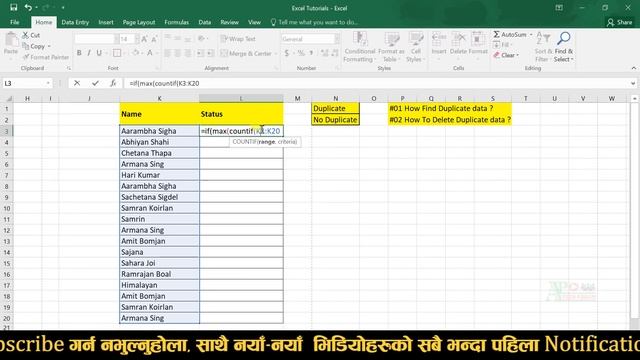Screen dimensions: 640x360
Task: Click the vertical scrollbar up arrow
Action: 634,98
